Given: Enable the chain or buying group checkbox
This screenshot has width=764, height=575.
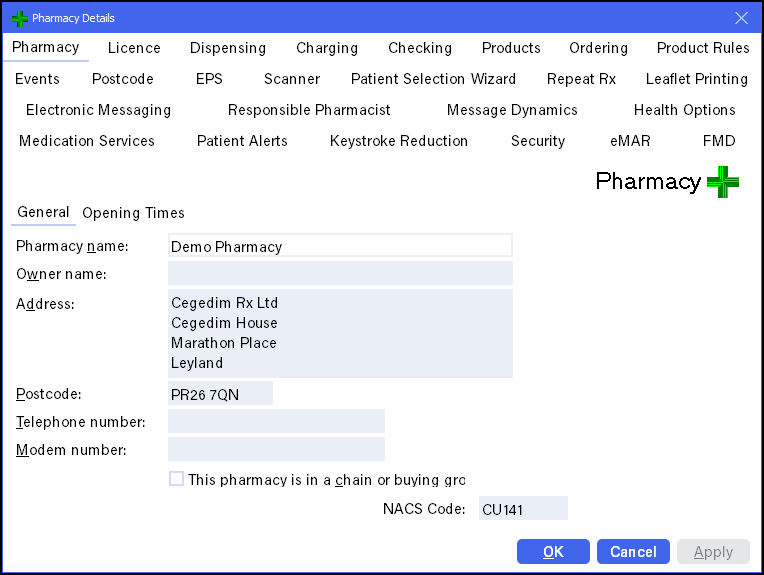Looking at the screenshot, I should click(177, 479).
